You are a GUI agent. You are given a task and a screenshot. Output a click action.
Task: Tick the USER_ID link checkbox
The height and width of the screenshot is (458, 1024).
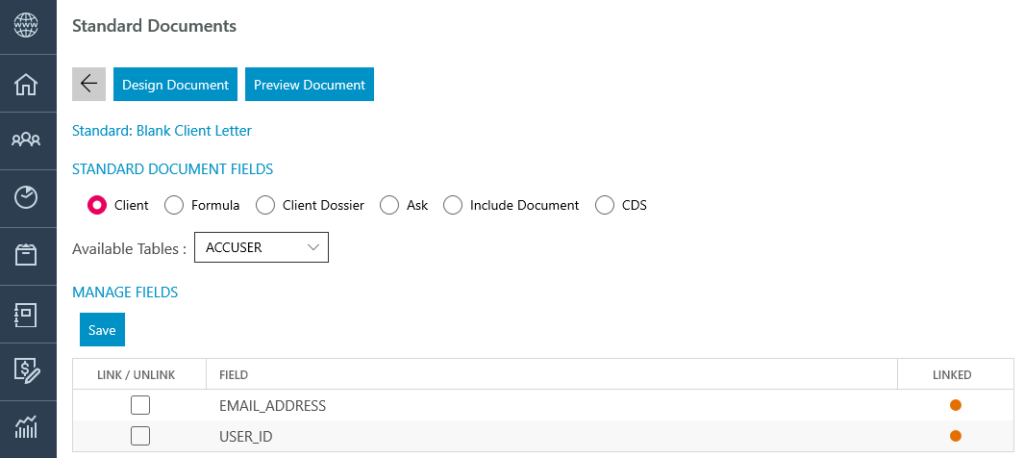(x=140, y=436)
